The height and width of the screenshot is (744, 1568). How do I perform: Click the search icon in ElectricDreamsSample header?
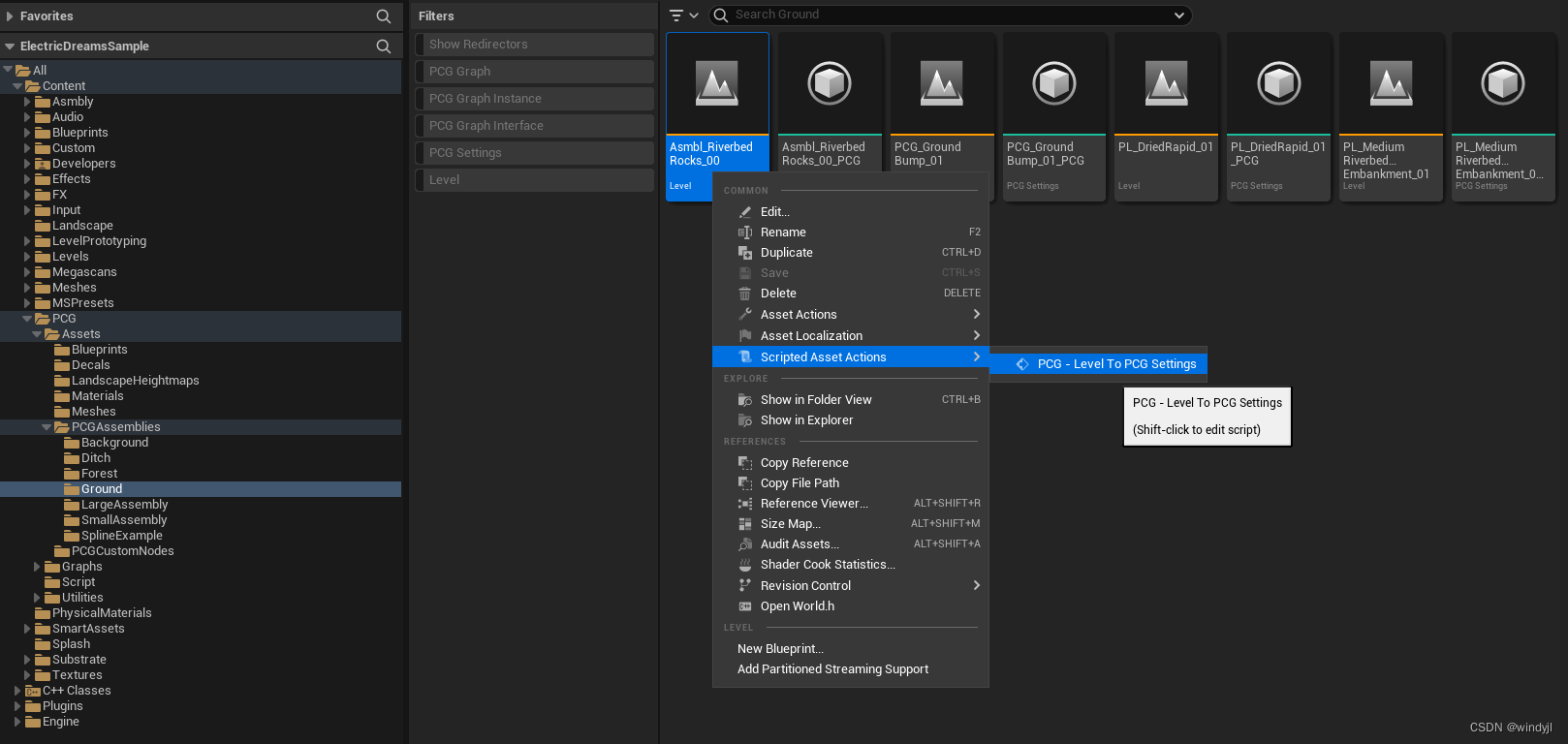click(384, 46)
